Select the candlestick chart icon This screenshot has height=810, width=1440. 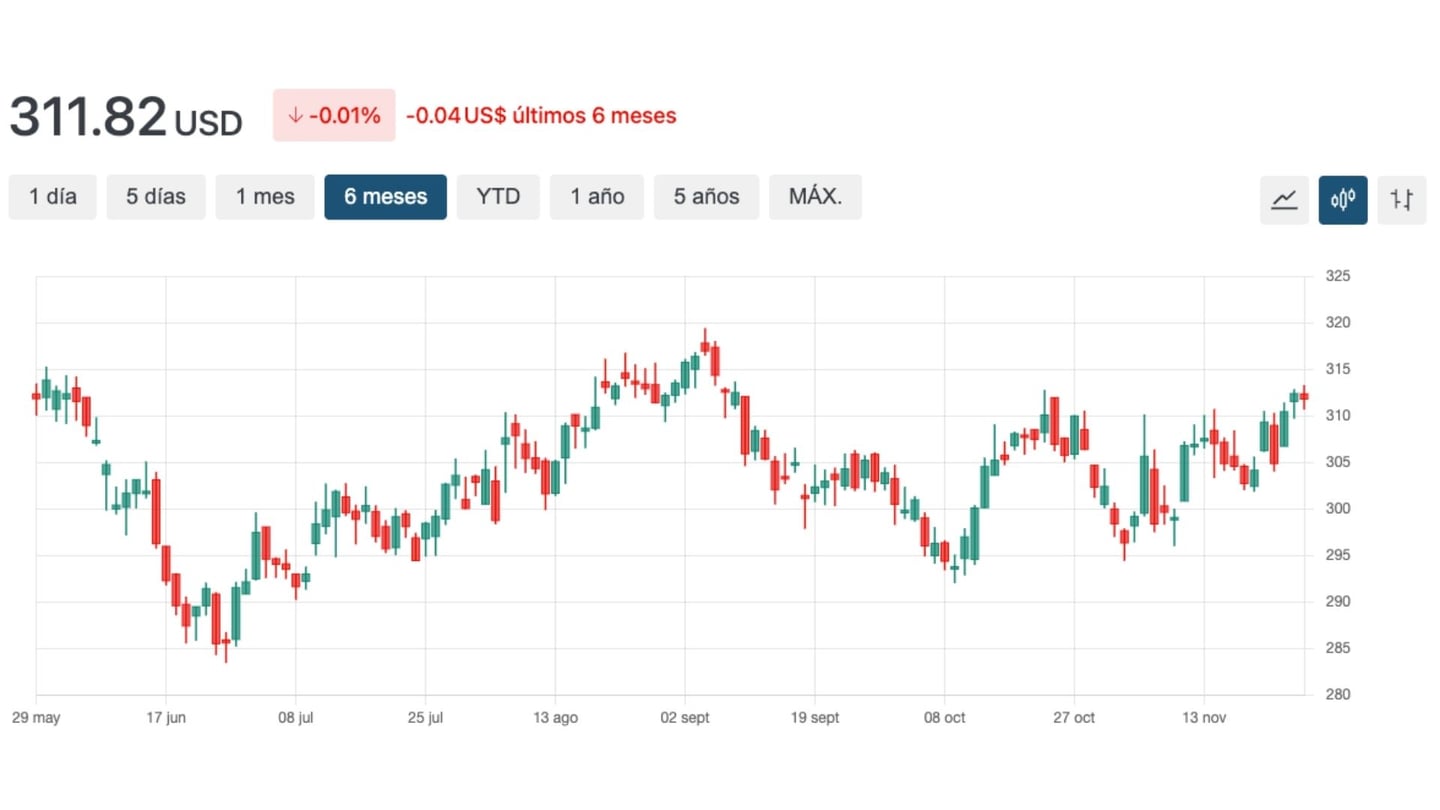click(1343, 200)
